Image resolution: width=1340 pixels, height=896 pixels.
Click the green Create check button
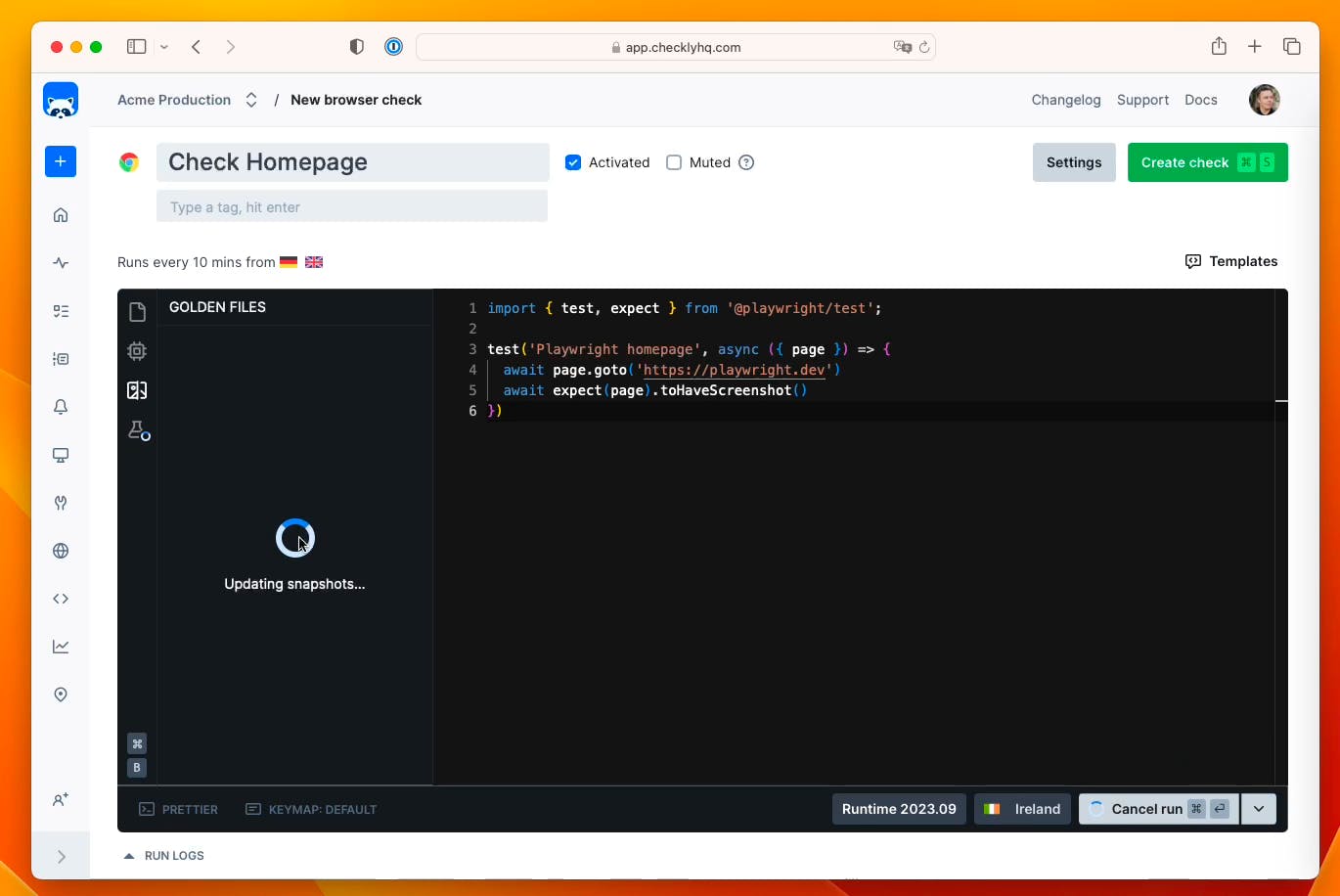pos(1207,162)
